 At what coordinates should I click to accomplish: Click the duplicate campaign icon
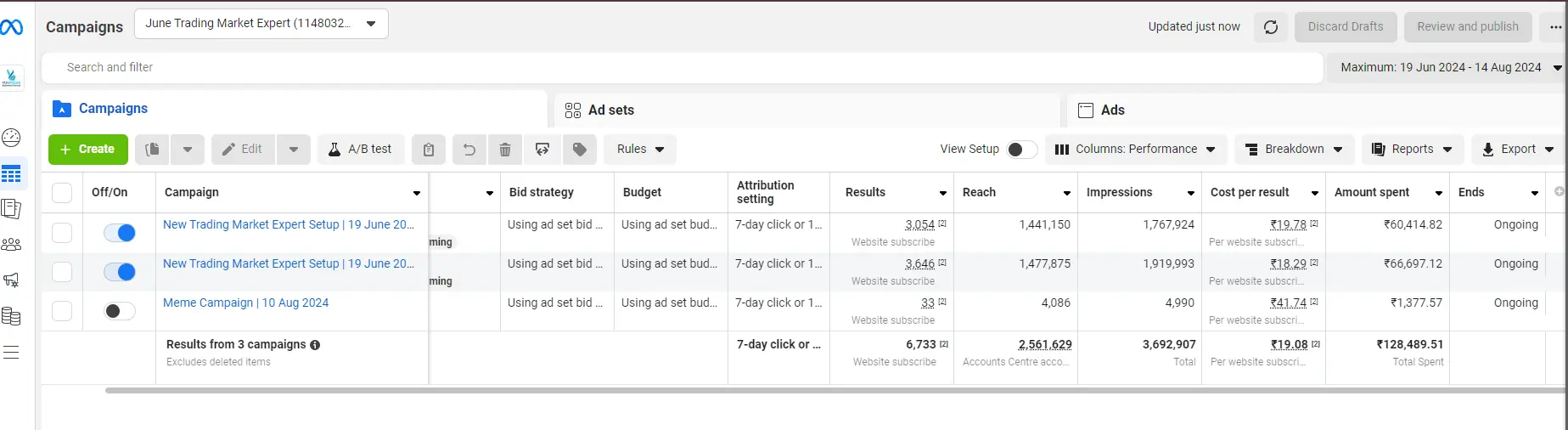click(x=152, y=150)
